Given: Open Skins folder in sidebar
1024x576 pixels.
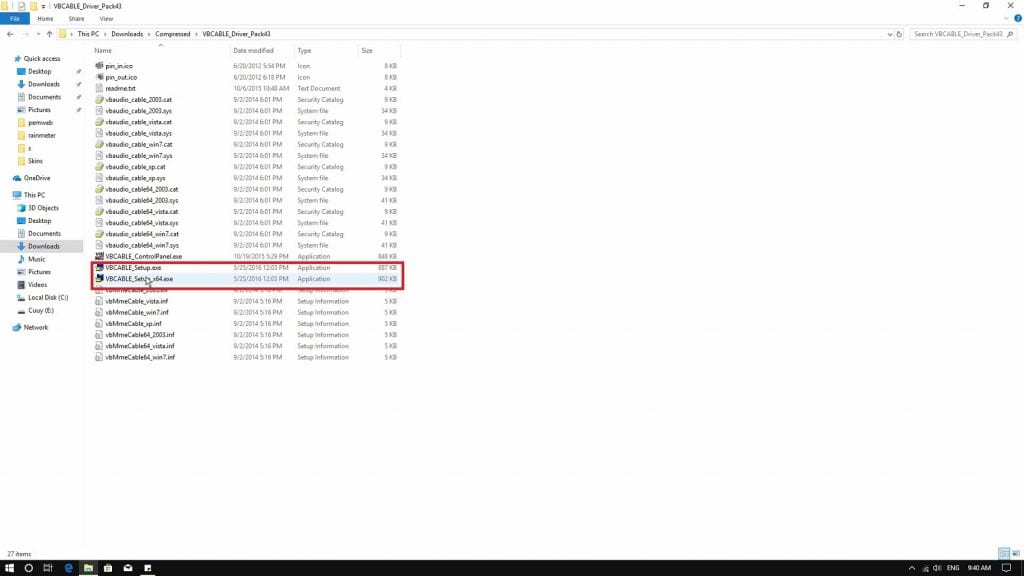Looking at the screenshot, I should tap(35, 161).
